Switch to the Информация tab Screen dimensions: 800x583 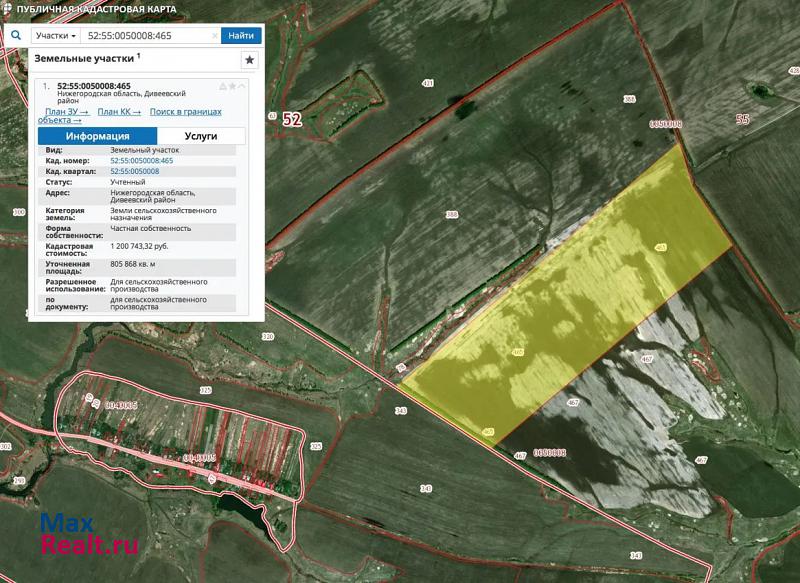click(x=97, y=136)
